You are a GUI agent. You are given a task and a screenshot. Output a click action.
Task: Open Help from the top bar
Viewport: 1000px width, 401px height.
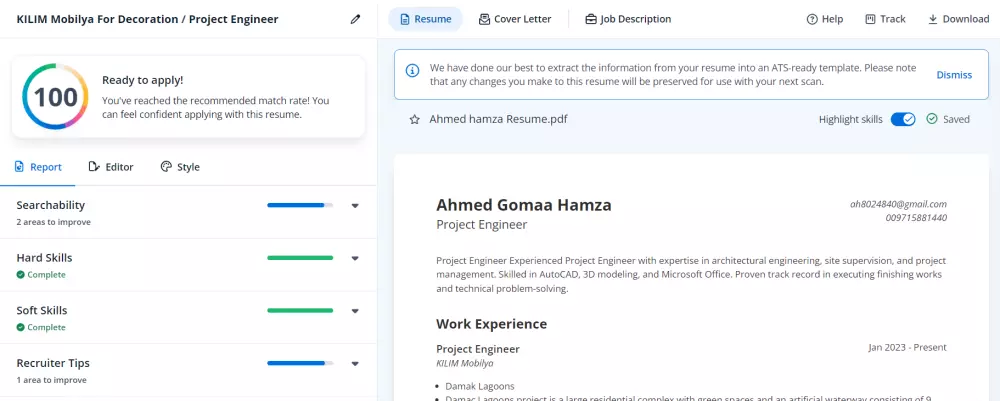click(x=825, y=19)
